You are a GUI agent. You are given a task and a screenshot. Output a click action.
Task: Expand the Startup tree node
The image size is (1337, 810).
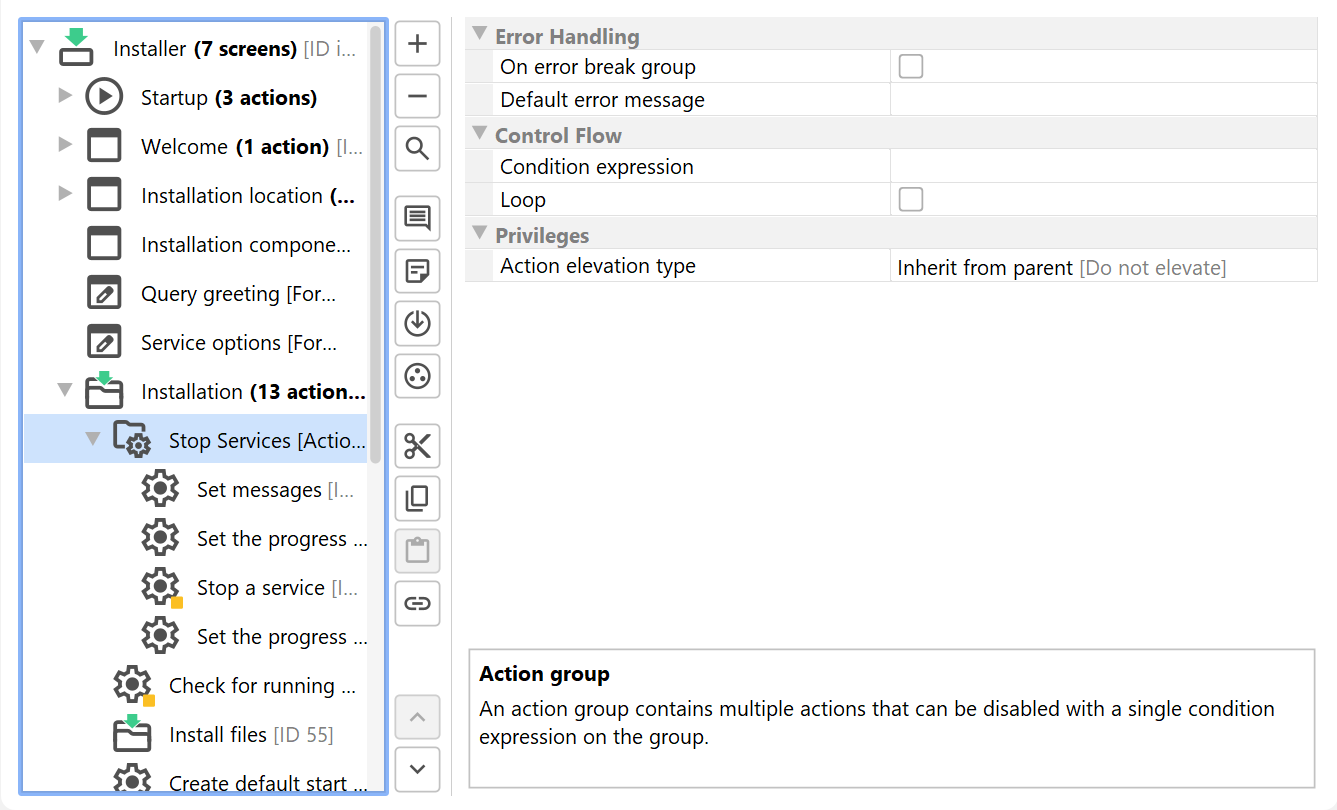(x=66, y=96)
